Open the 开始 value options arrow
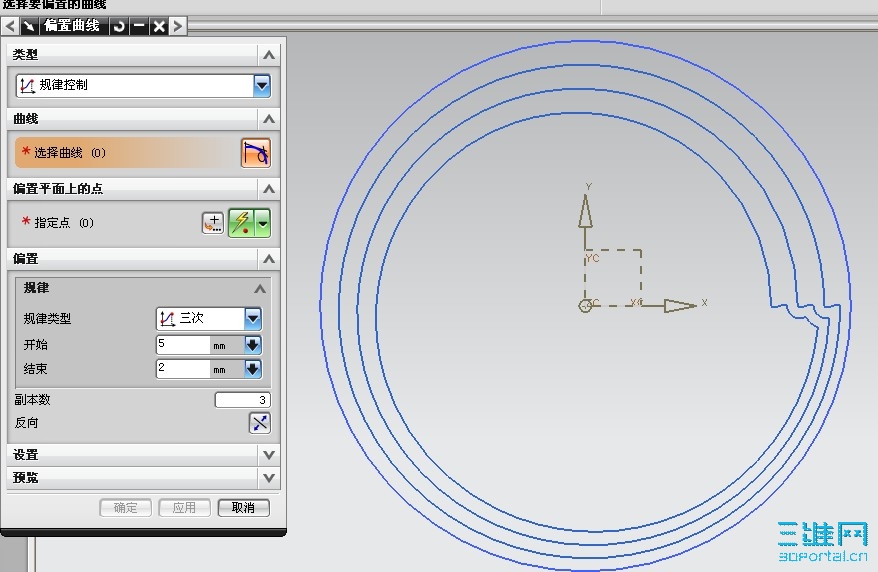This screenshot has height=572, width=878. click(x=253, y=344)
